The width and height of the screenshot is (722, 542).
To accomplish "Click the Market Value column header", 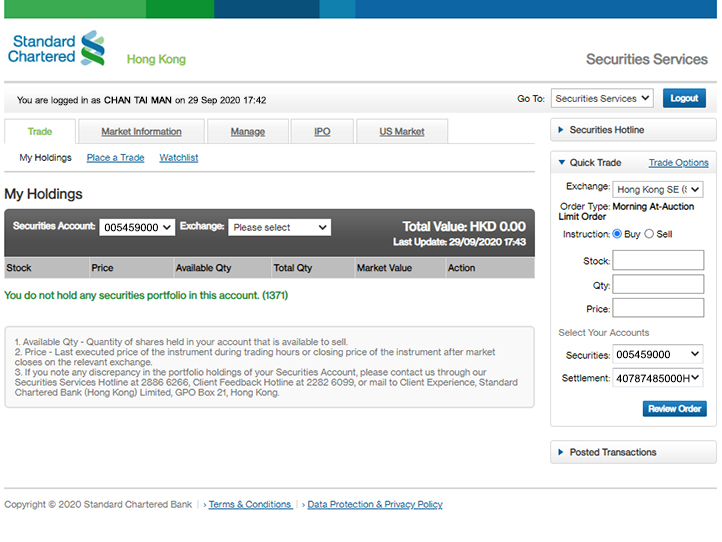I will 400,268.
